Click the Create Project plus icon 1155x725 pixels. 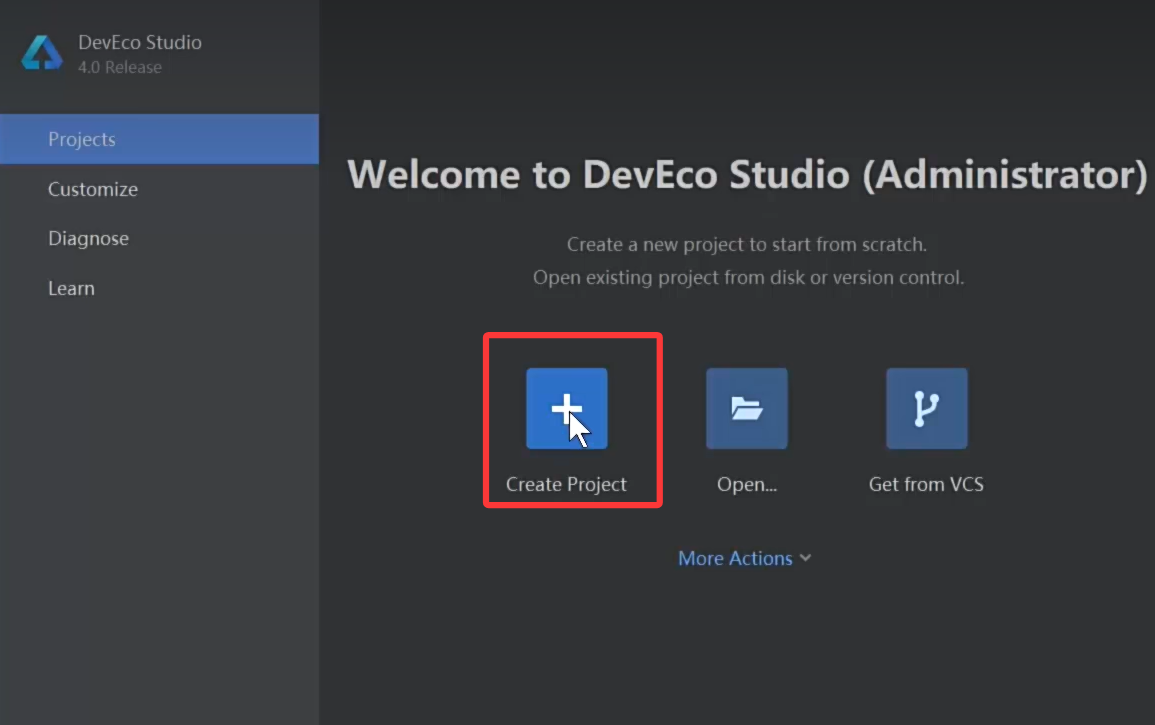pyautogui.click(x=566, y=408)
